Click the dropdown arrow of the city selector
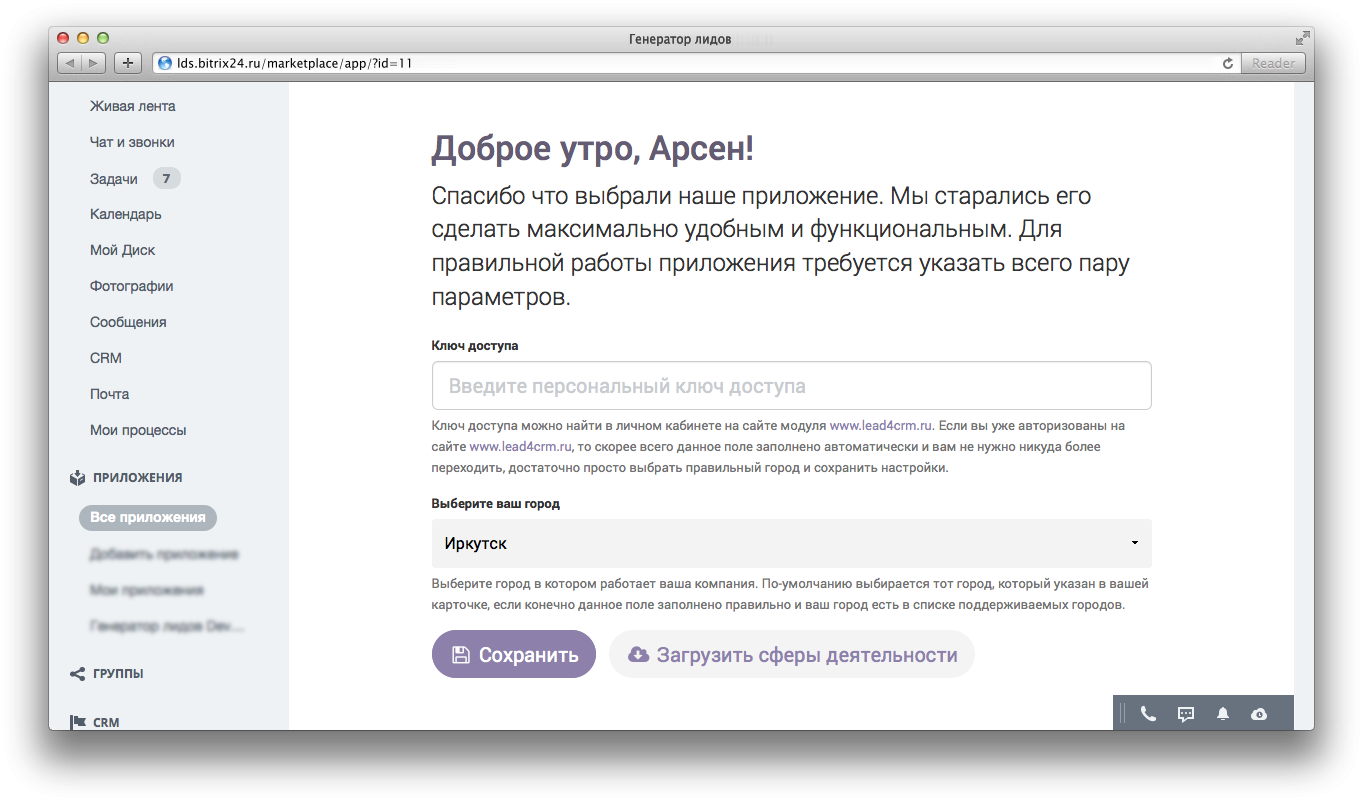Viewport: 1363px width, 801px height. click(1134, 543)
